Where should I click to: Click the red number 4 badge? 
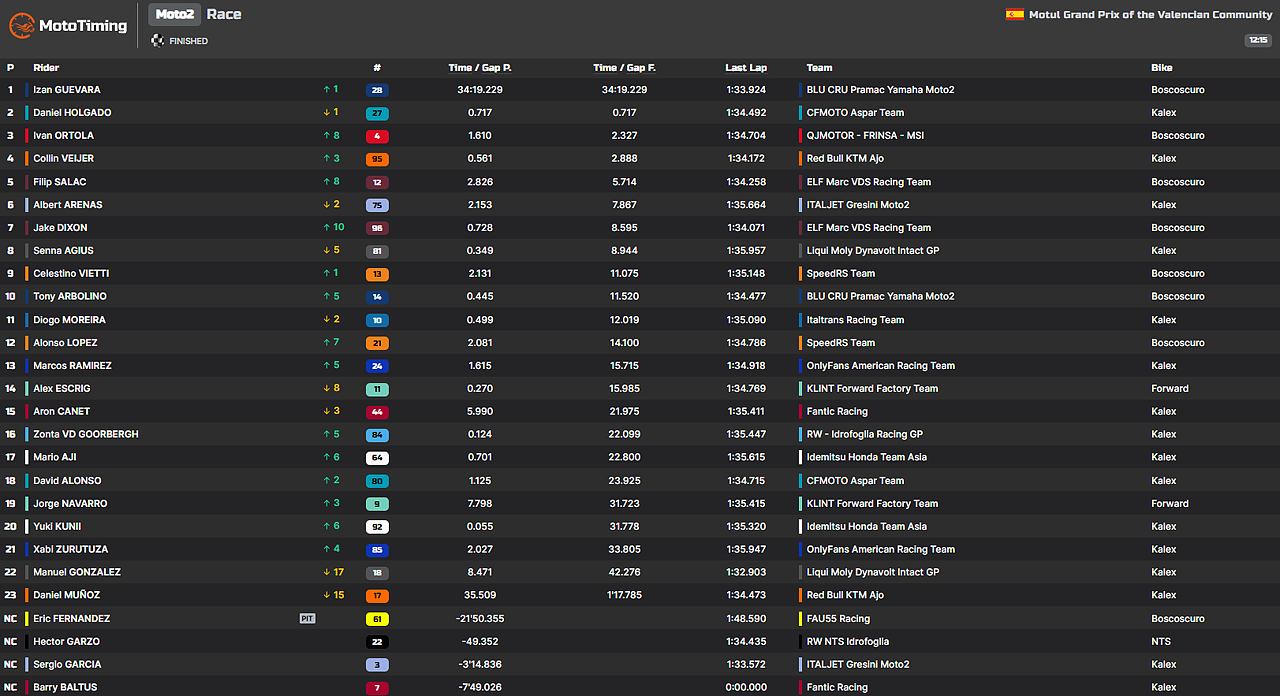pos(377,136)
